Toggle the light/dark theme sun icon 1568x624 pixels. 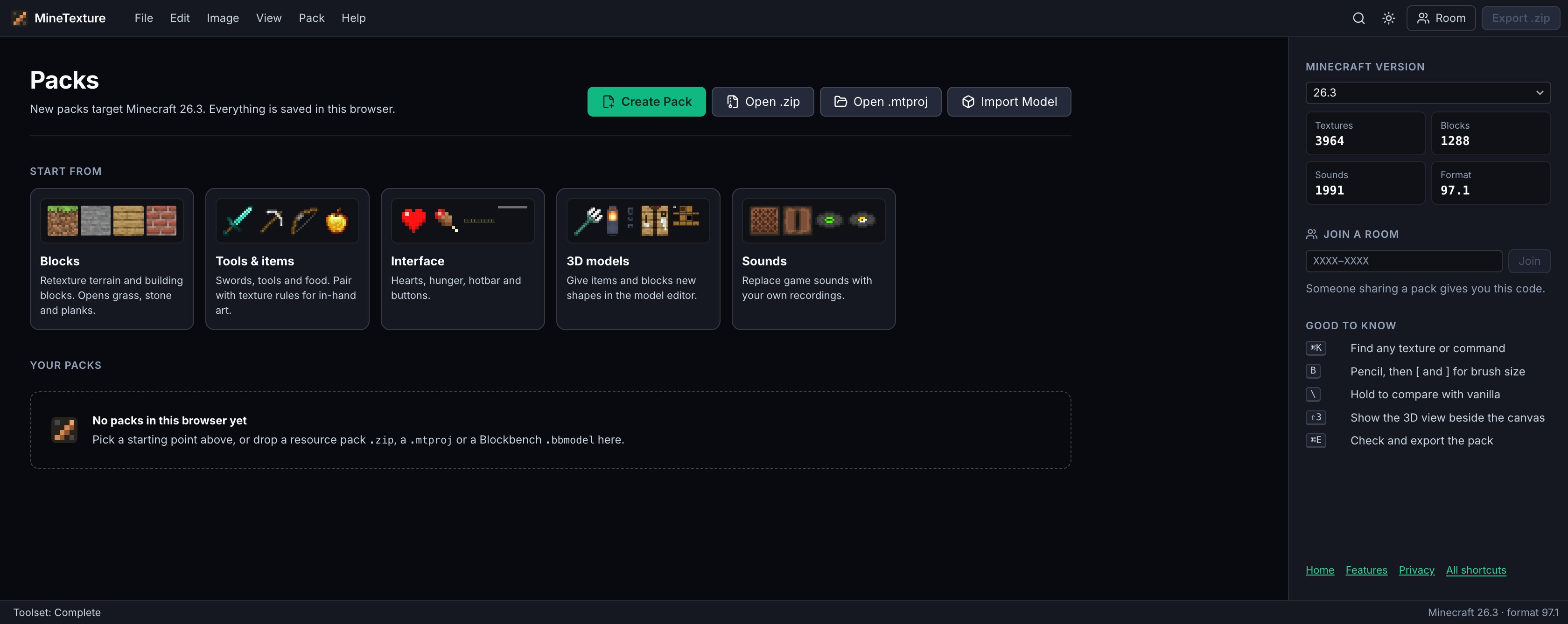point(1388,18)
